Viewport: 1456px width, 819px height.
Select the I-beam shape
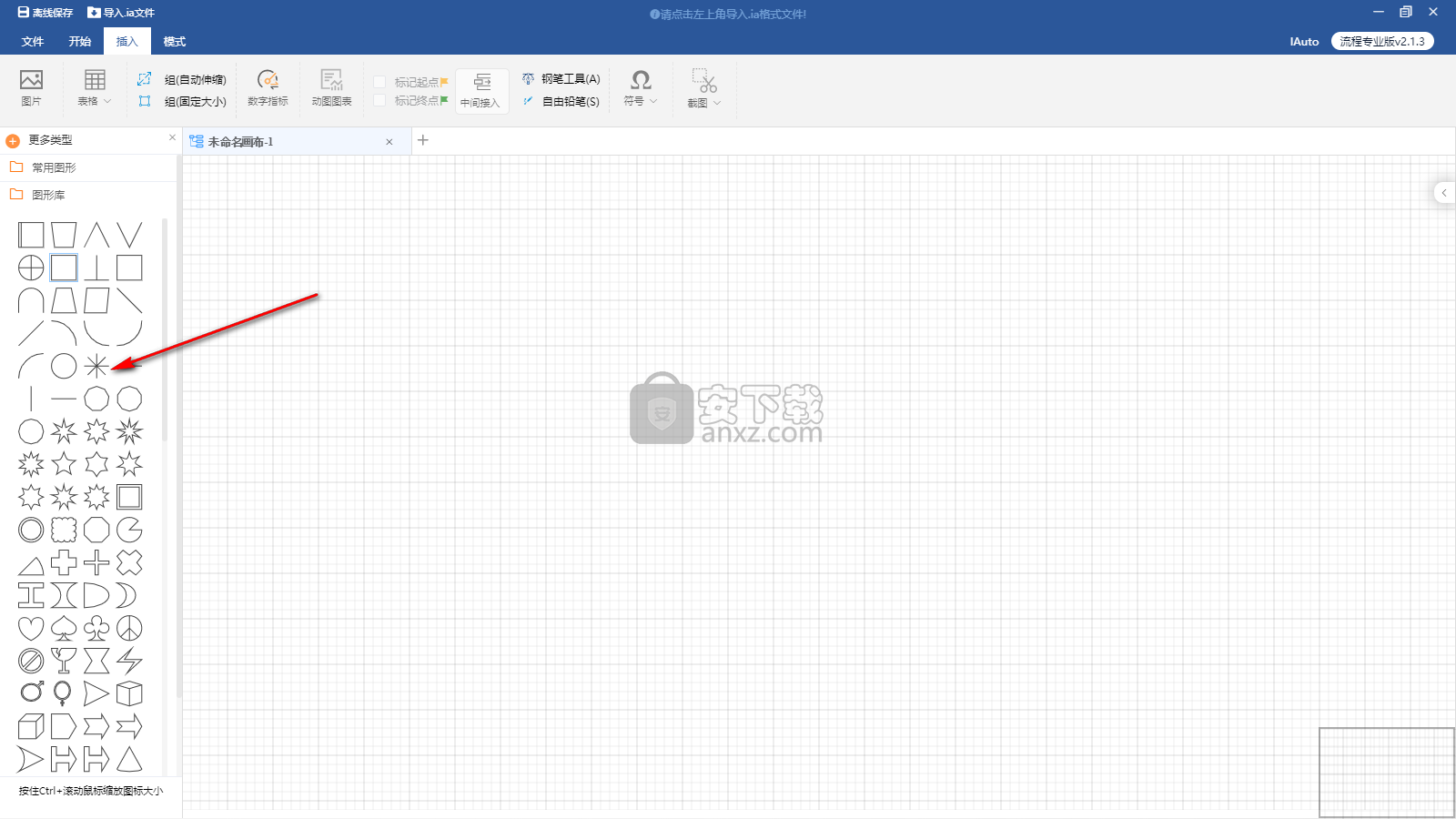31,595
